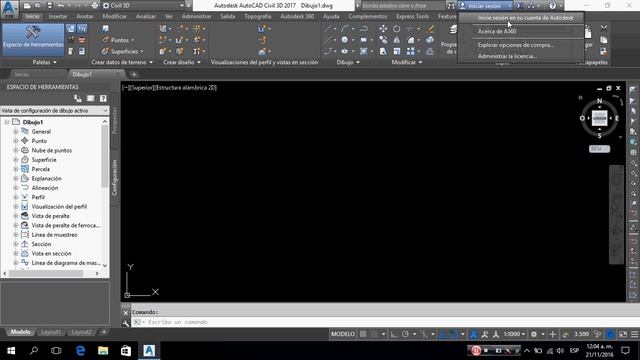Select the Array tool in the Modificar panel
Image resolution: width=640 pixels, height=360 pixels.
tap(410, 51)
